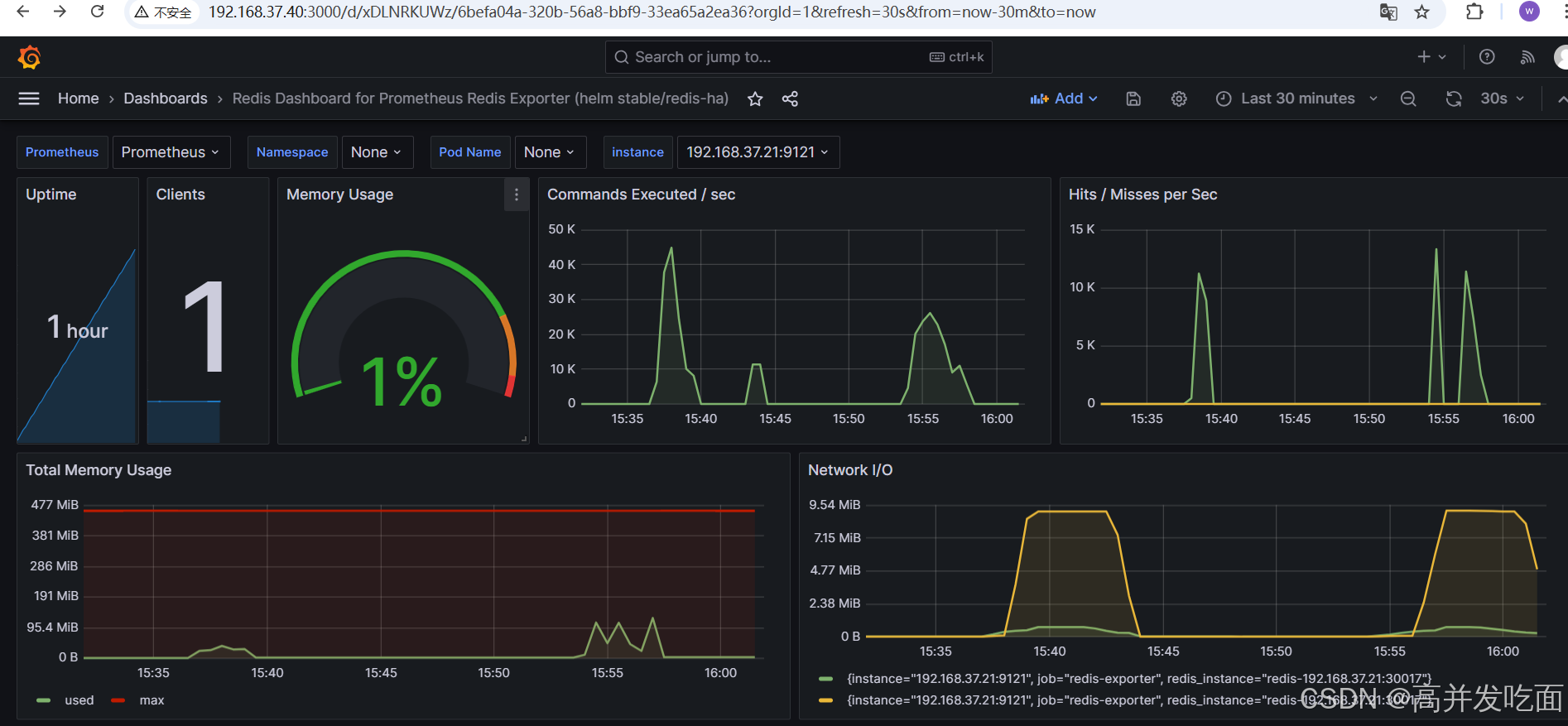Expand the Prometheus datasource dropdown
The width and height of the screenshot is (1568, 726).
click(171, 152)
